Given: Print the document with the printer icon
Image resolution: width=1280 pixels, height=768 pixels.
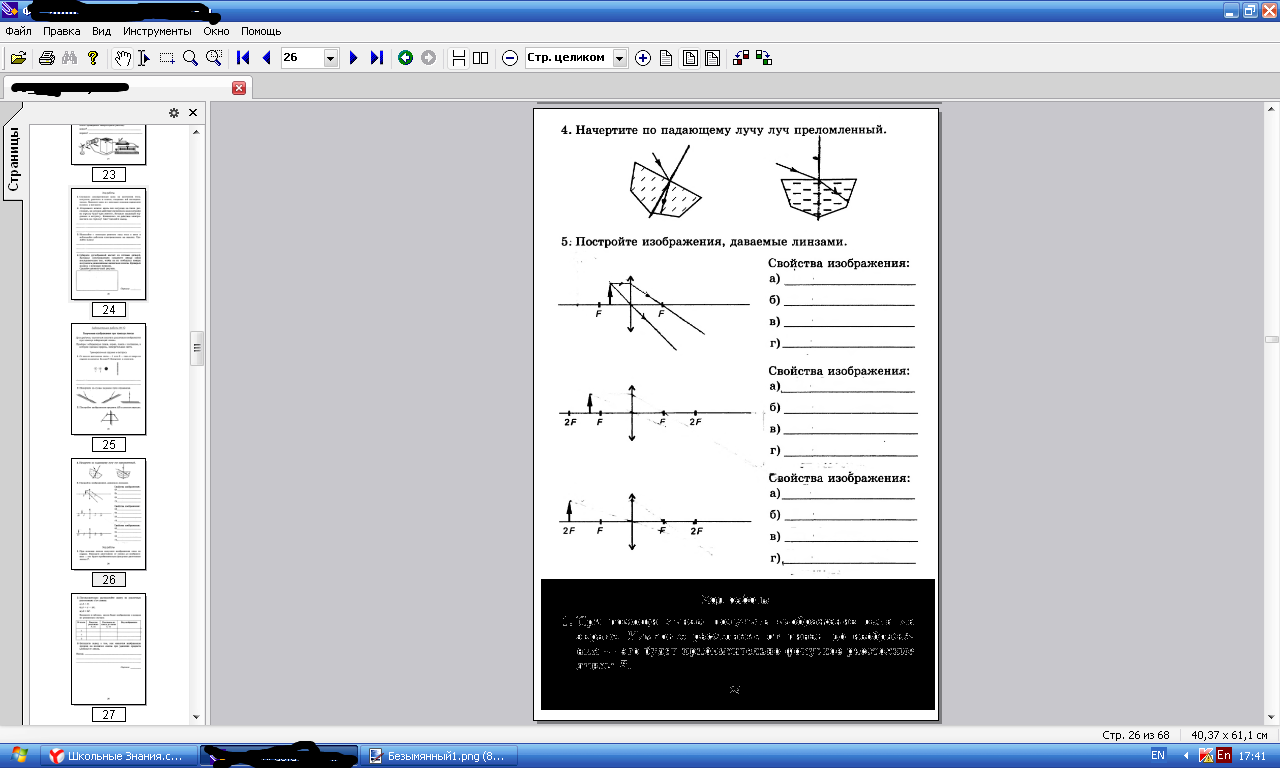Looking at the screenshot, I should [46, 58].
